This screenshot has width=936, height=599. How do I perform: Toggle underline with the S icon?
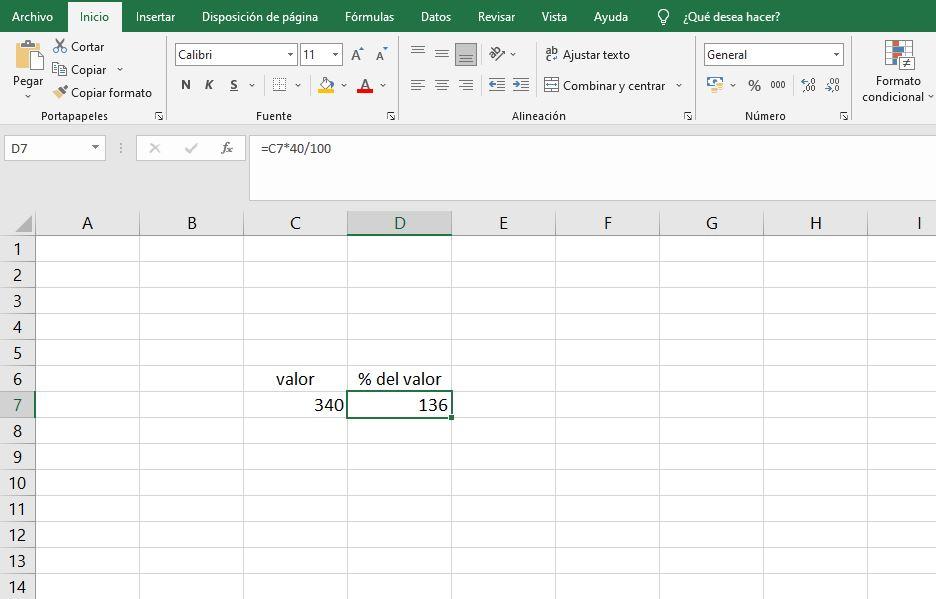click(x=233, y=84)
